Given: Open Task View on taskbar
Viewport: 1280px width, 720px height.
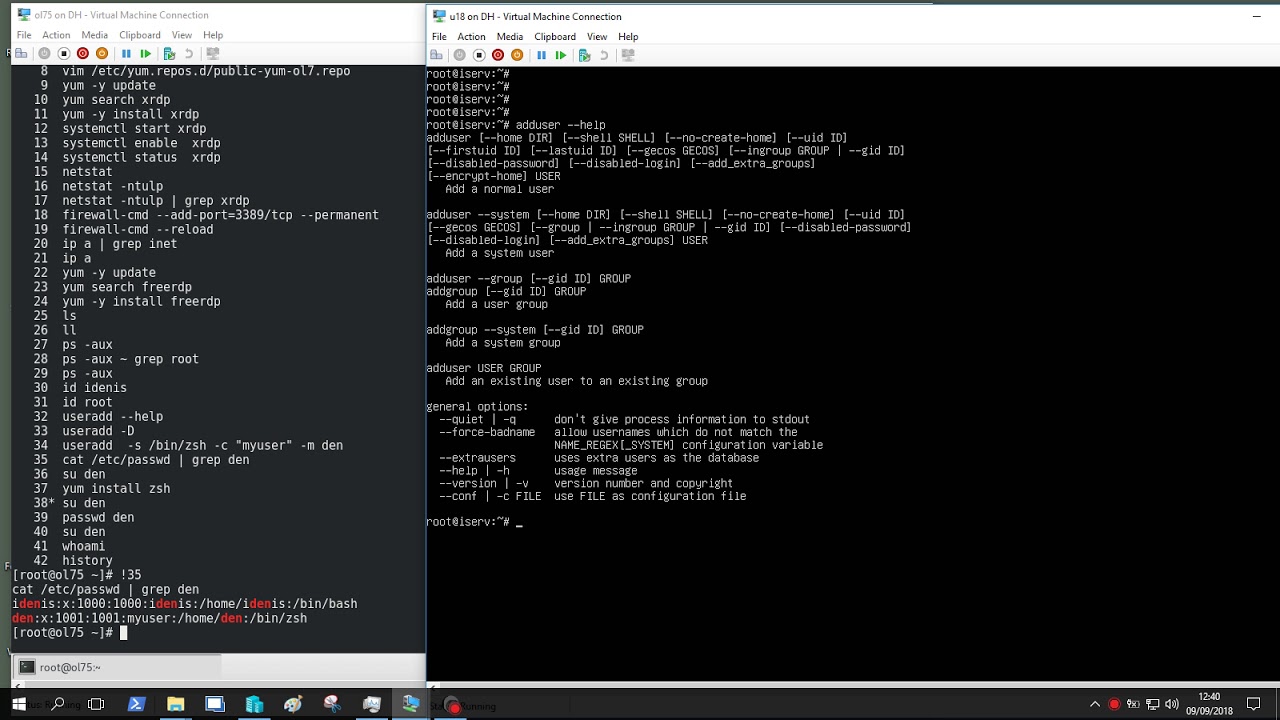Looking at the screenshot, I should (96, 705).
